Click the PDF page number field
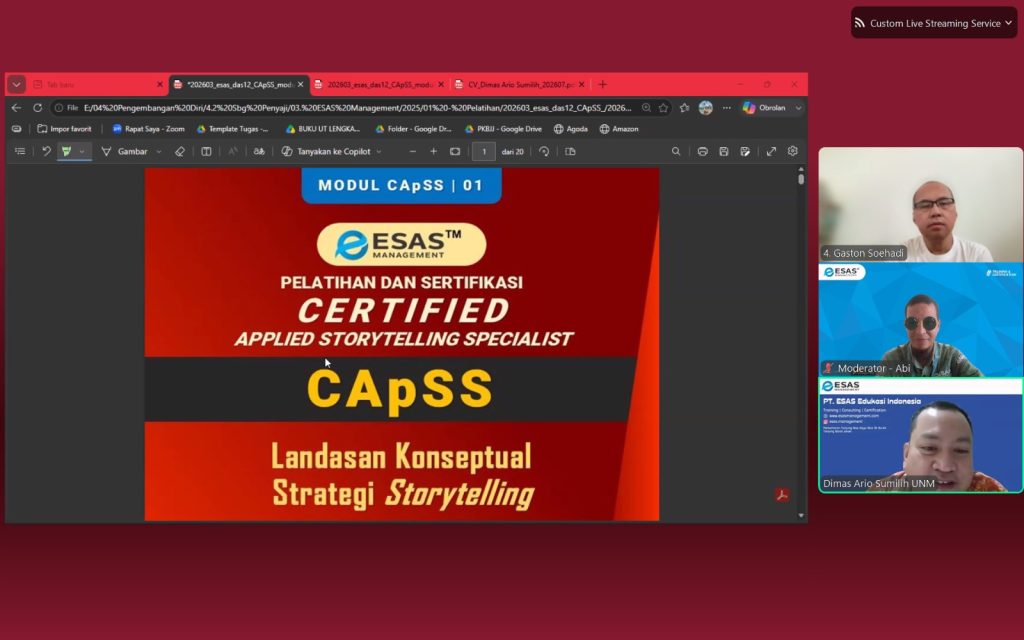 point(484,152)
